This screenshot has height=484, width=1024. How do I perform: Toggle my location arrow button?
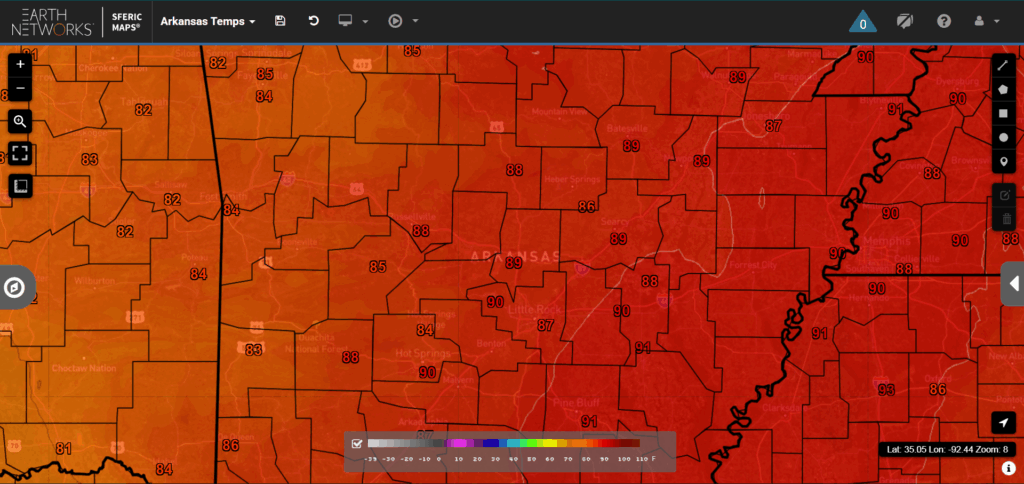[1003, 423]
